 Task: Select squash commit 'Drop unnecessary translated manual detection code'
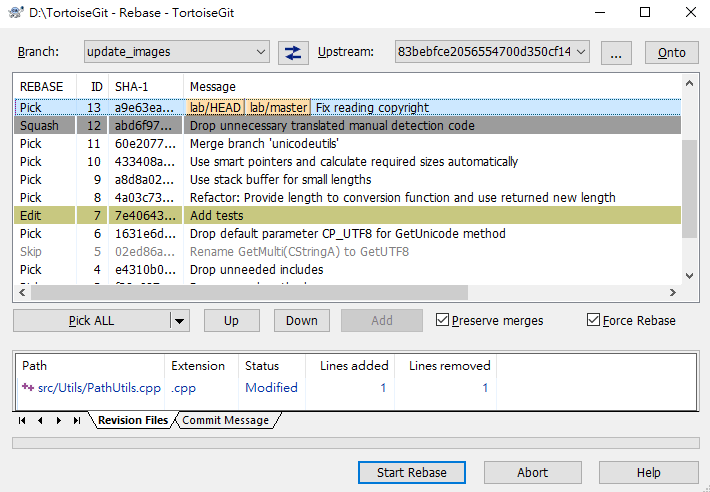(x=348, y=125)
